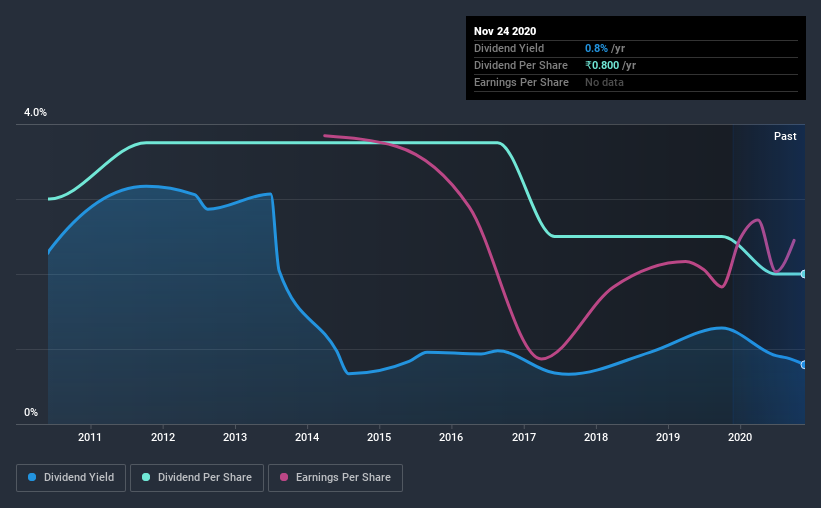Viewport: 821px width, 508px height.
Task: Click the 2011 x-axis label
Action: [90, 437]
